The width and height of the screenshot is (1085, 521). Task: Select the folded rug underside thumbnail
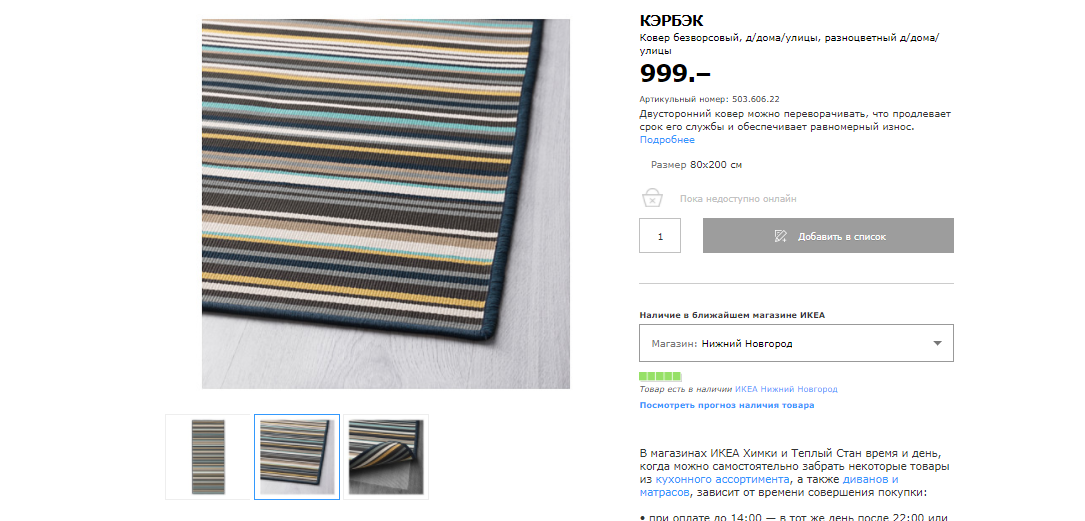click(x=386, y=457)
